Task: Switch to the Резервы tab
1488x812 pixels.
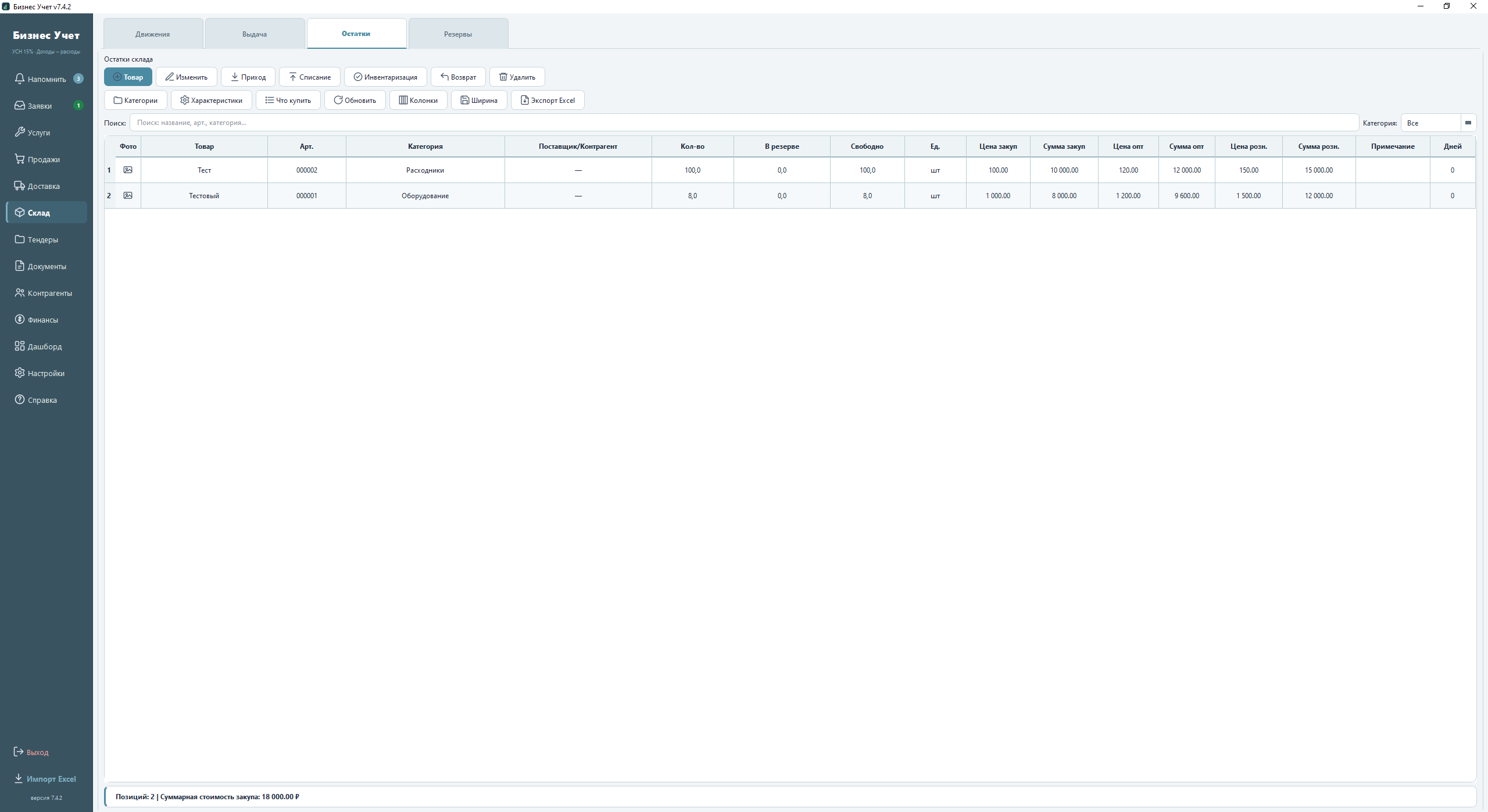Action: [458, 34]
